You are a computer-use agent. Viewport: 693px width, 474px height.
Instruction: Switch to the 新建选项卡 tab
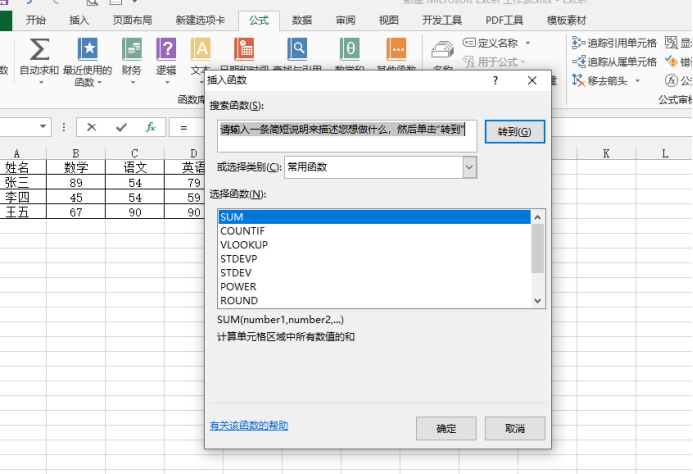tap(200, 20)
